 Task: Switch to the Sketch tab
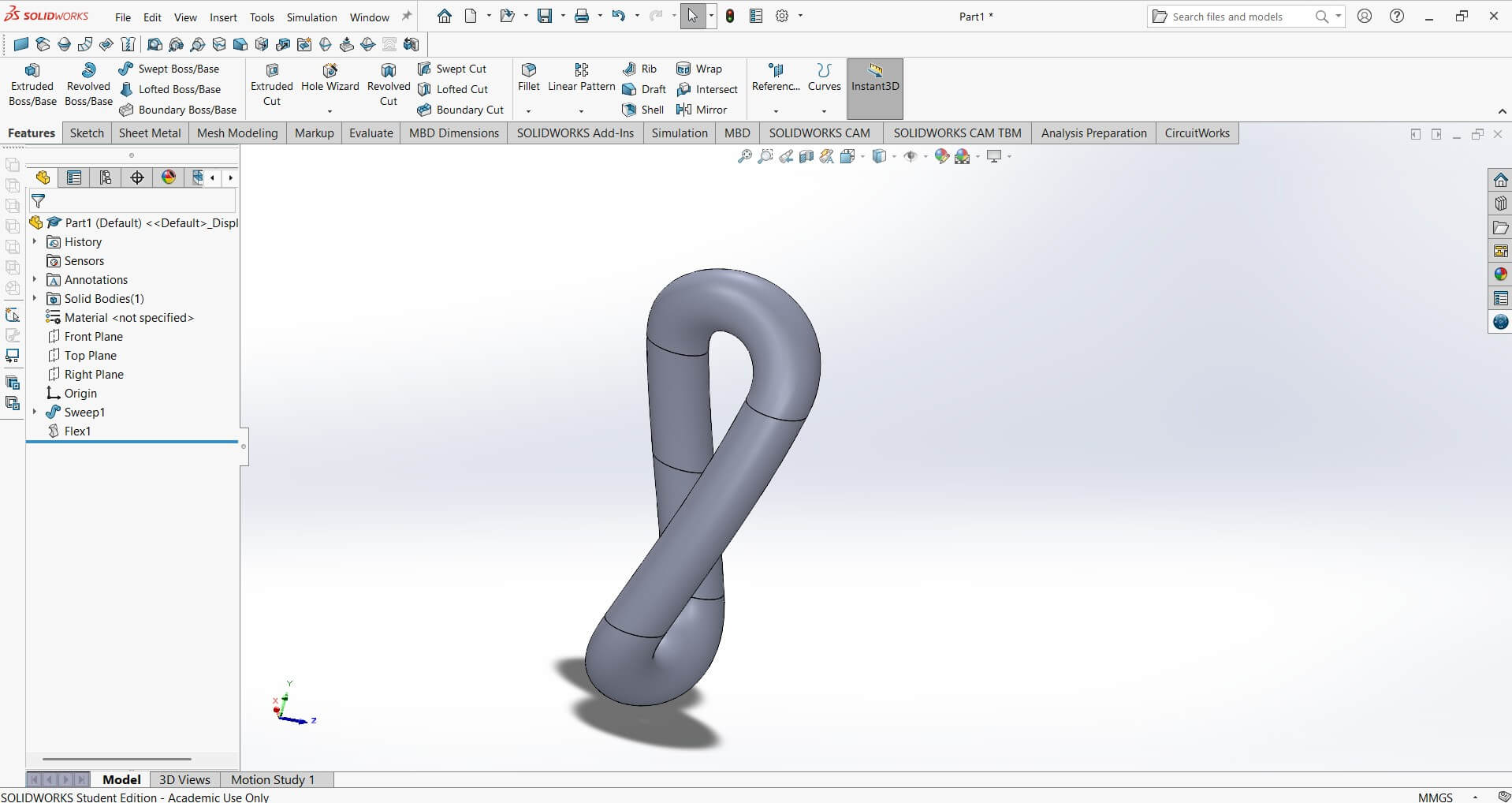tap(87, 133)
